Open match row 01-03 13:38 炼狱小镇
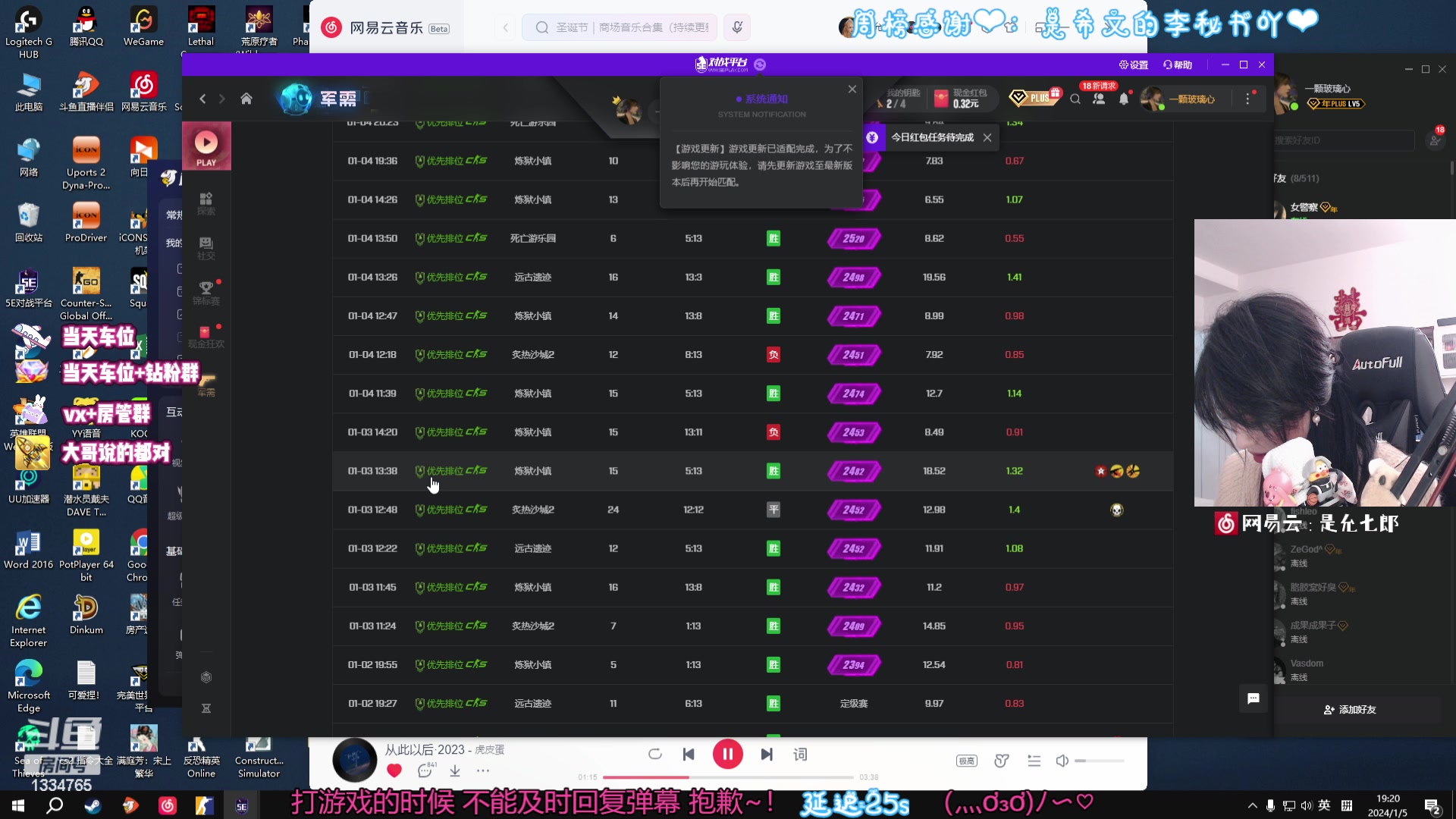This screenshot has height=819, width=1456. (752, 471)
